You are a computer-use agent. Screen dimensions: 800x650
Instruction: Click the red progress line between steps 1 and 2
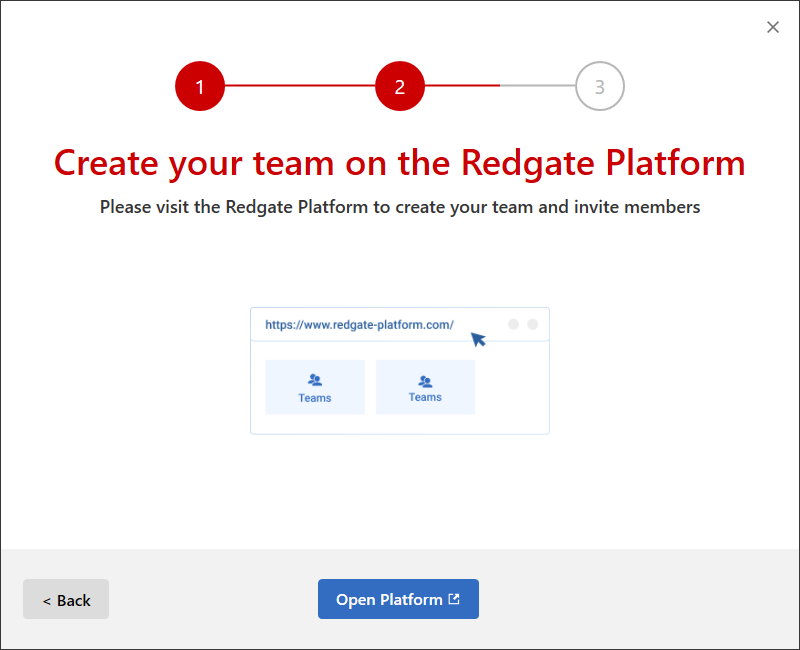coord(300,86)
